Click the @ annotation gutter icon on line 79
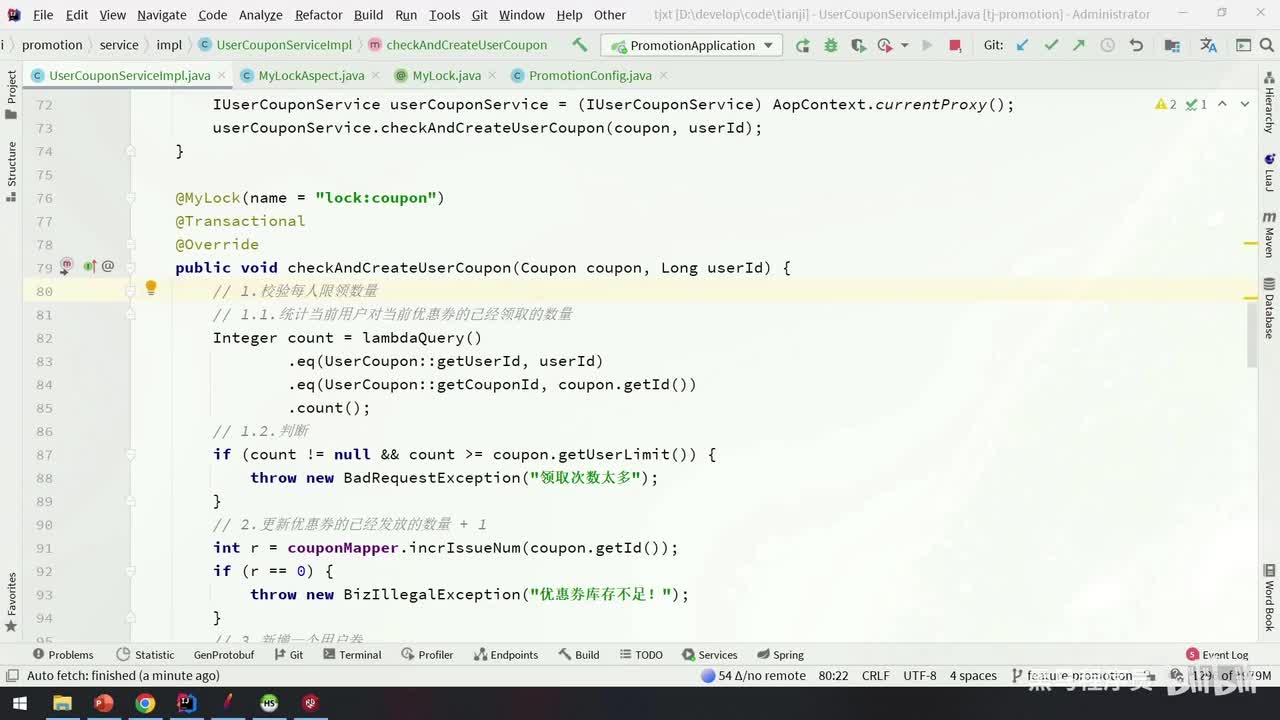Viewport: 1280px width, 720px height. click(x=108, y=266)
